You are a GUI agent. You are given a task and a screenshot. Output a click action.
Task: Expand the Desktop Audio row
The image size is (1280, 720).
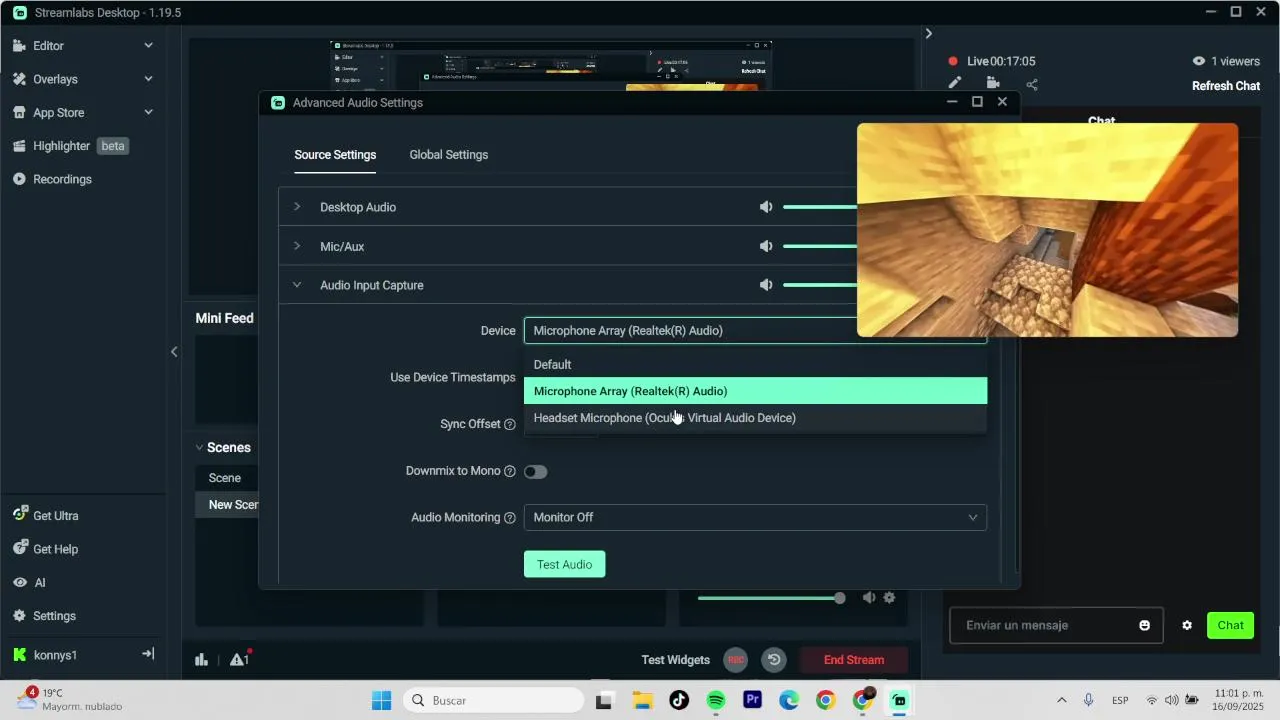(297, 207)
